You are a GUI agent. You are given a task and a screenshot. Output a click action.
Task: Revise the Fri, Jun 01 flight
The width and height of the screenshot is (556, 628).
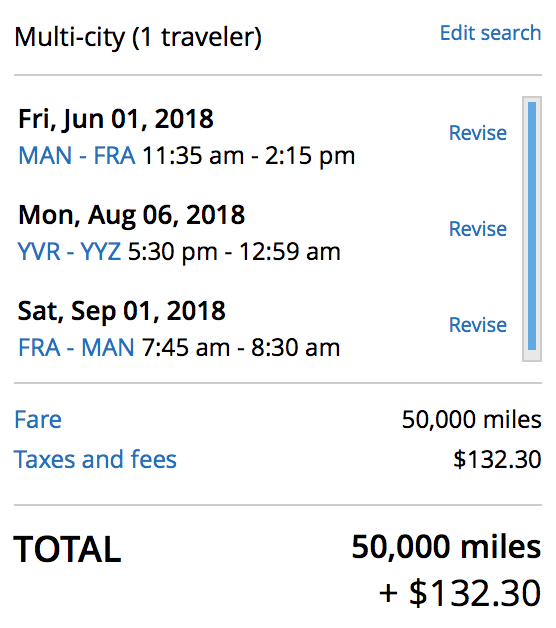tap(477, 133)
